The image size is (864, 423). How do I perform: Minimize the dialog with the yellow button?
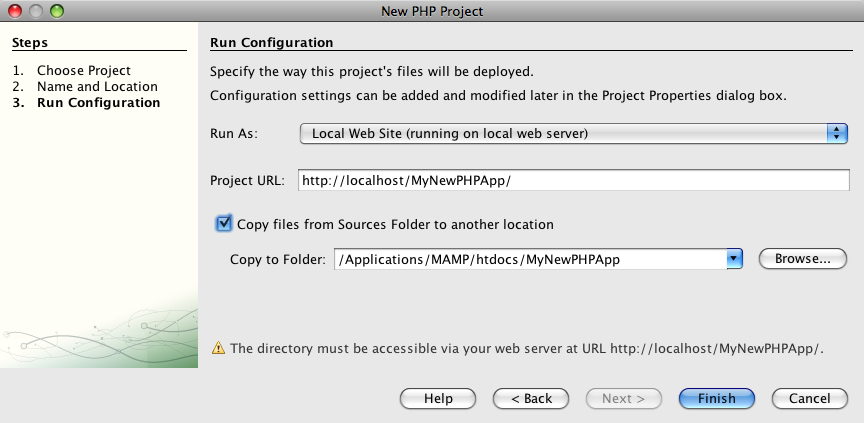(35, 12)
